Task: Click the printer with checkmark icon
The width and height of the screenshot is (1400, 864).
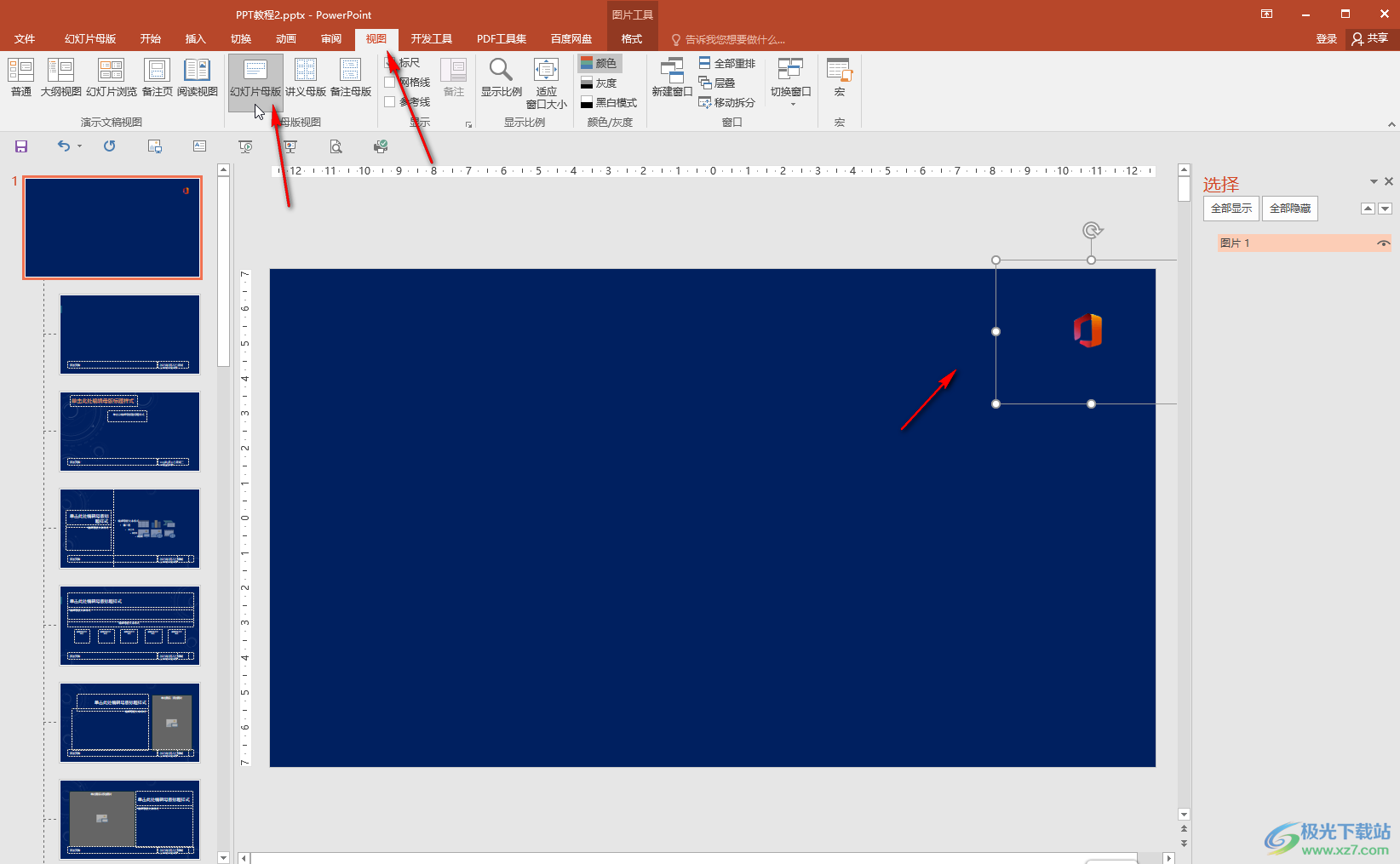Action: click(x=381, y=146)
